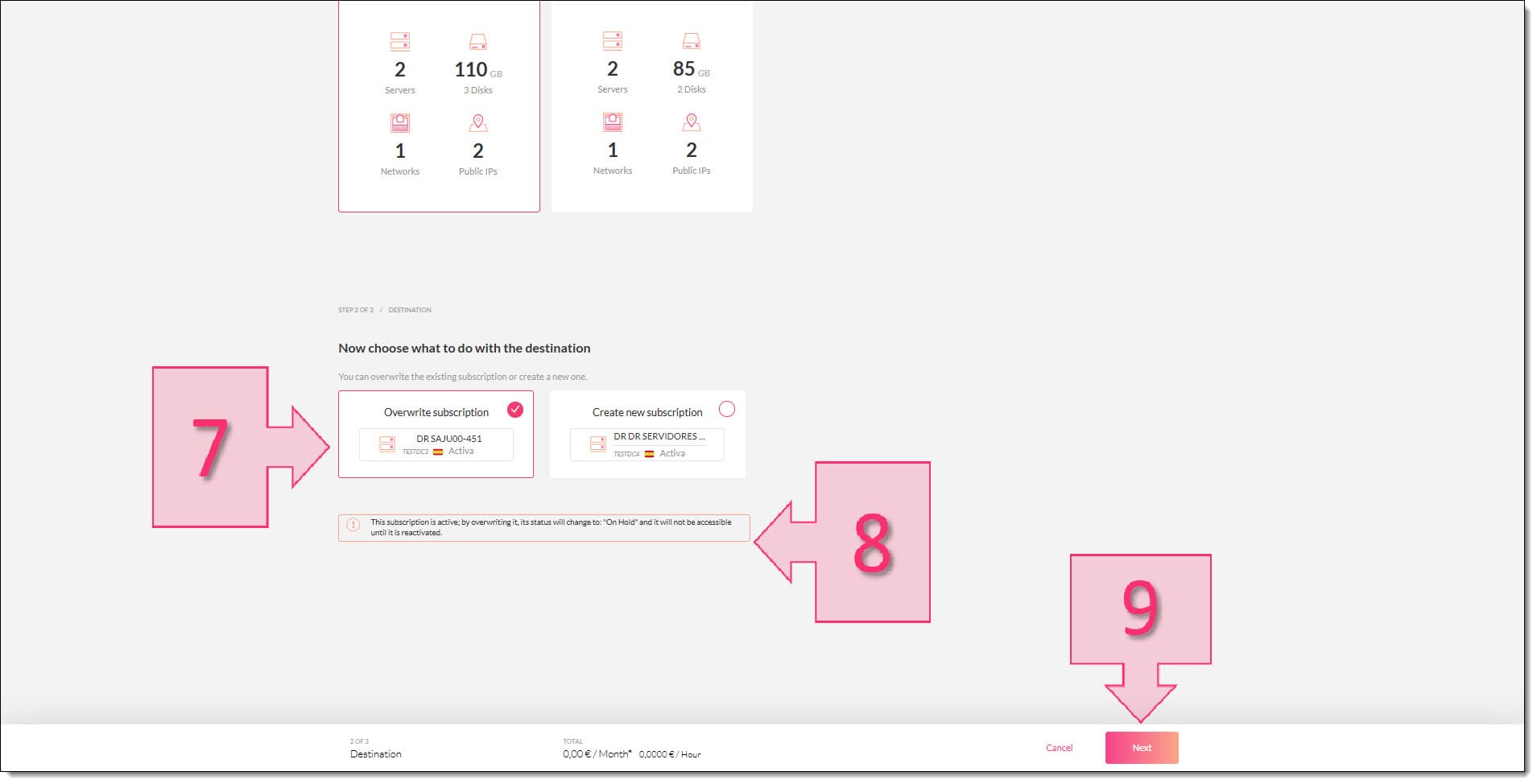Click the disk icon above 85 GB
This screenshot has width=1537, height=784.
[692, 41]
